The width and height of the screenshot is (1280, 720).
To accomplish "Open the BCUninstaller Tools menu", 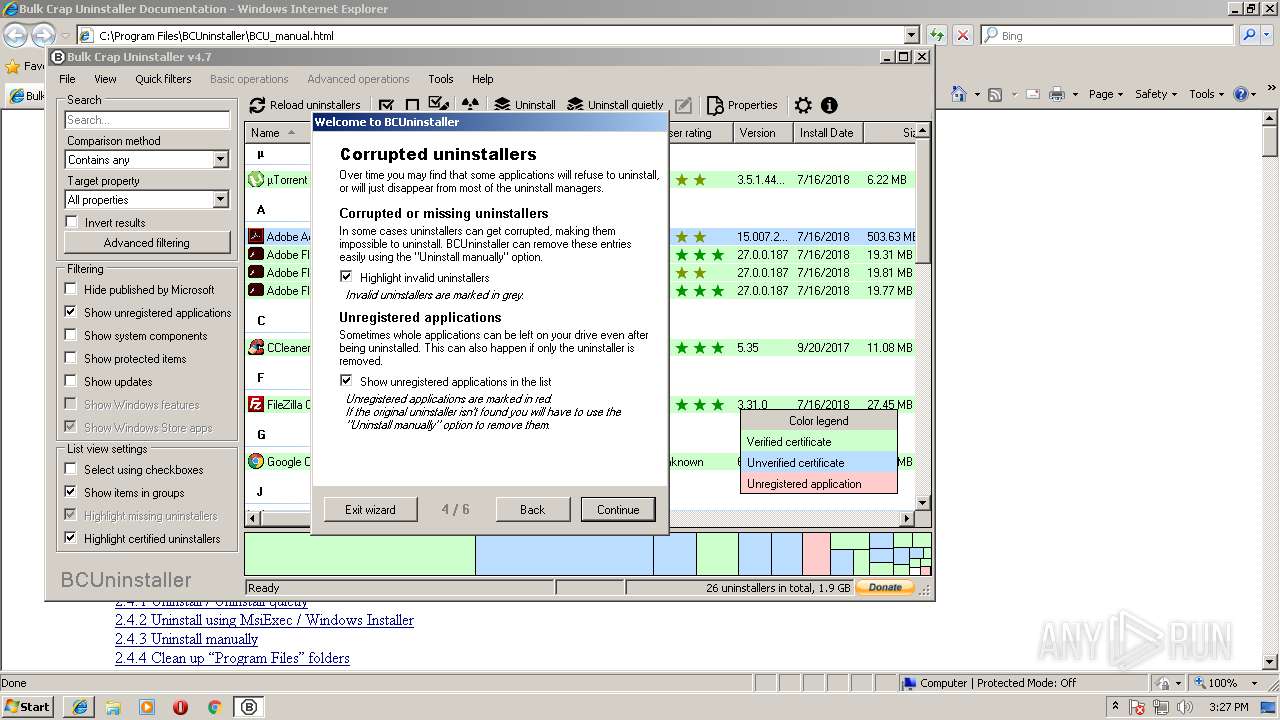I will pos(441,79).
